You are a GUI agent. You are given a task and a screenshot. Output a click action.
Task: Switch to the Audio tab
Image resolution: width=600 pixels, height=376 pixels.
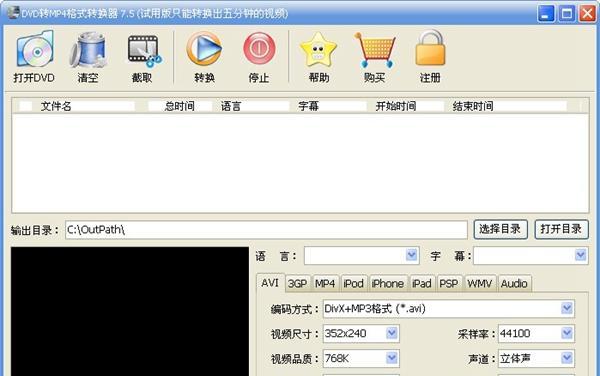point(514,284)
